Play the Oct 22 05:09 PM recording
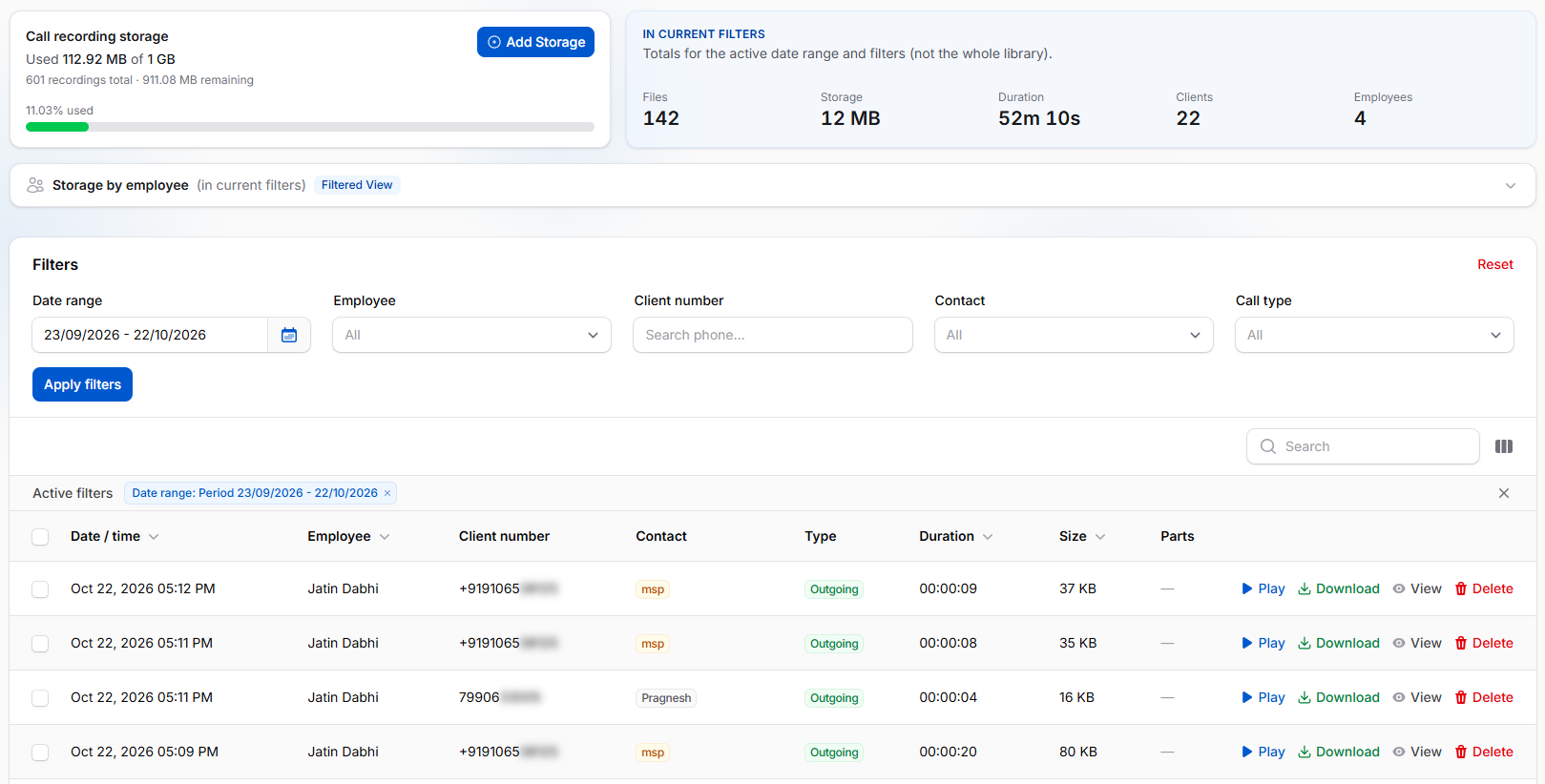The image size is (1545, 784). [x=1263, y=752]
